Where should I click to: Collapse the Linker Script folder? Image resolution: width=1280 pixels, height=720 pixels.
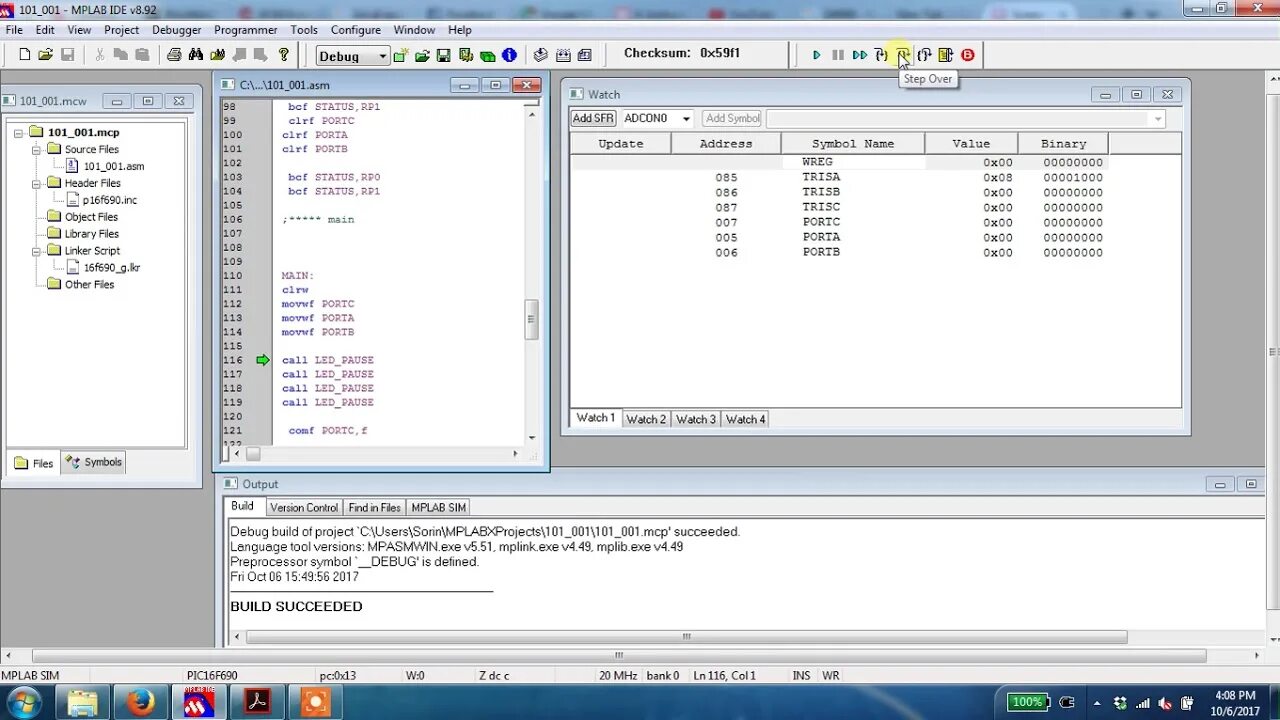35,251
